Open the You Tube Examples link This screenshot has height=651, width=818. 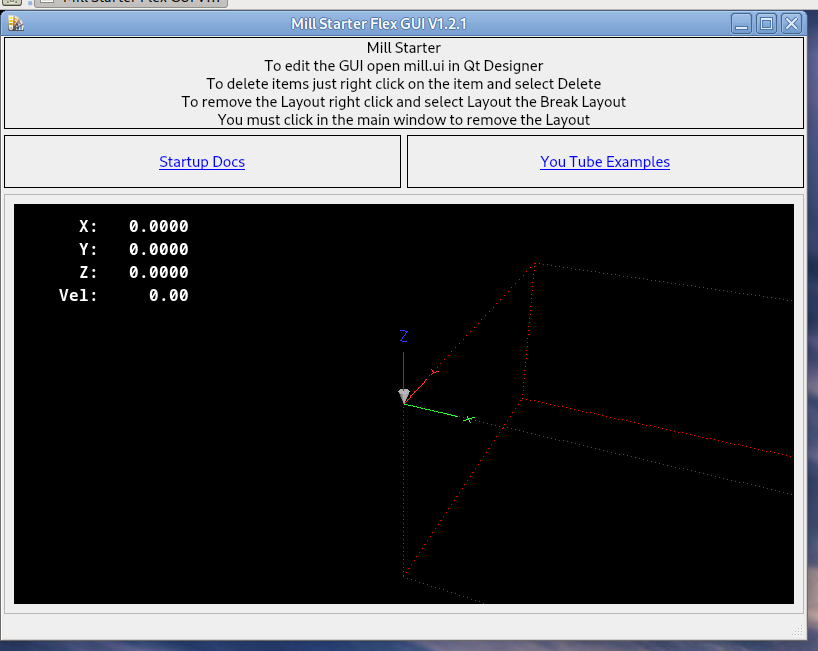(x=604, y=162)
